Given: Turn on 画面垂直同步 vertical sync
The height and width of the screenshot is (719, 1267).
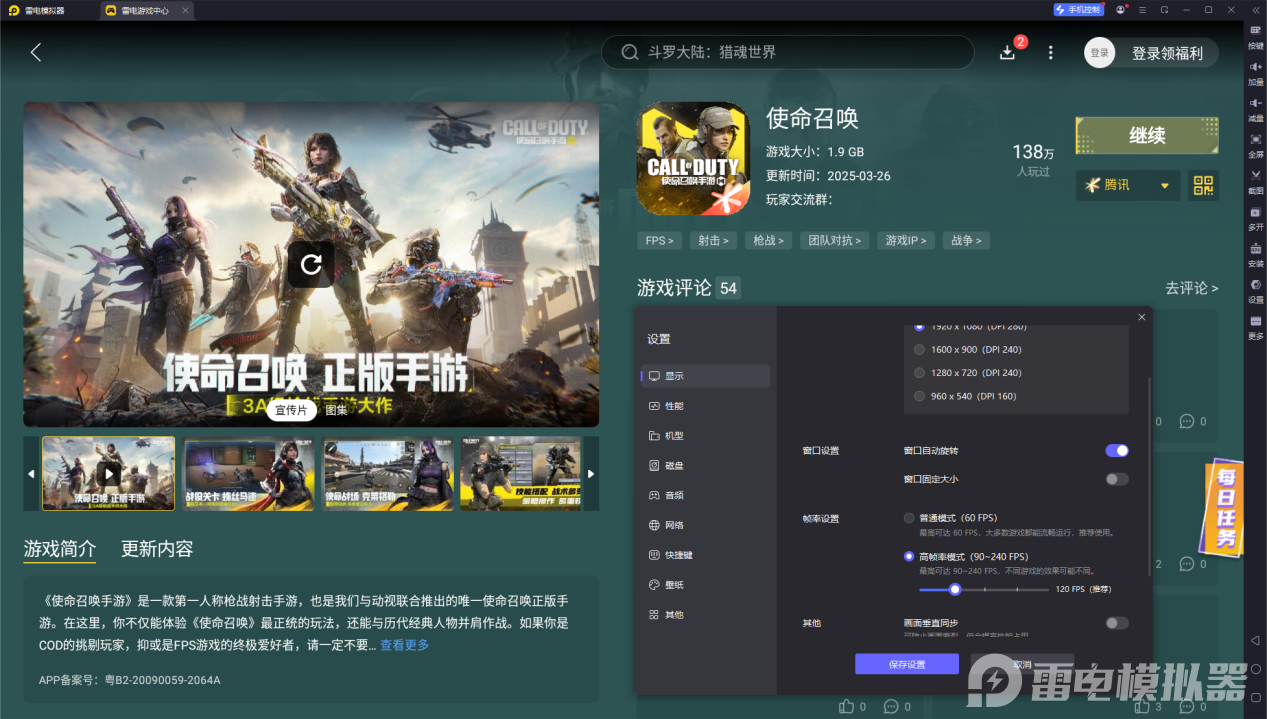Looking at the screenshot, I should coord(1116,622).
